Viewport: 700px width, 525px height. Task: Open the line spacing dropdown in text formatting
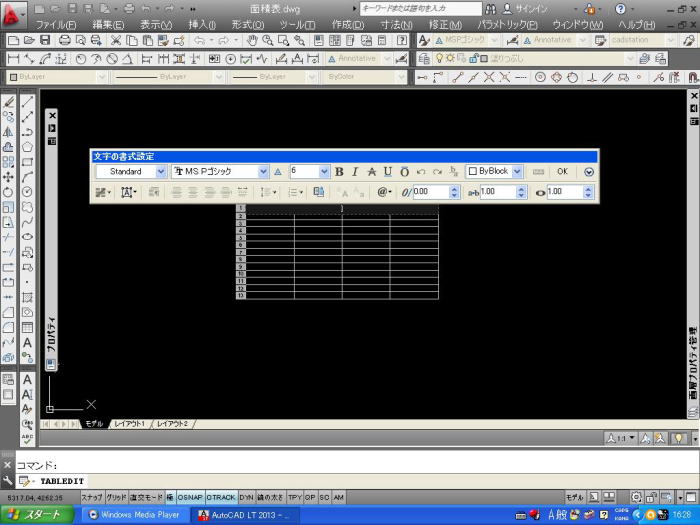click(x=268, y=192)
